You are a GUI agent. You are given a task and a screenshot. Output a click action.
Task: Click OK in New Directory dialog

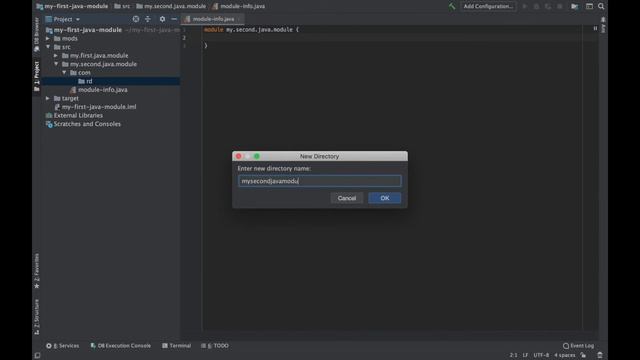click(x=384, y=198)
